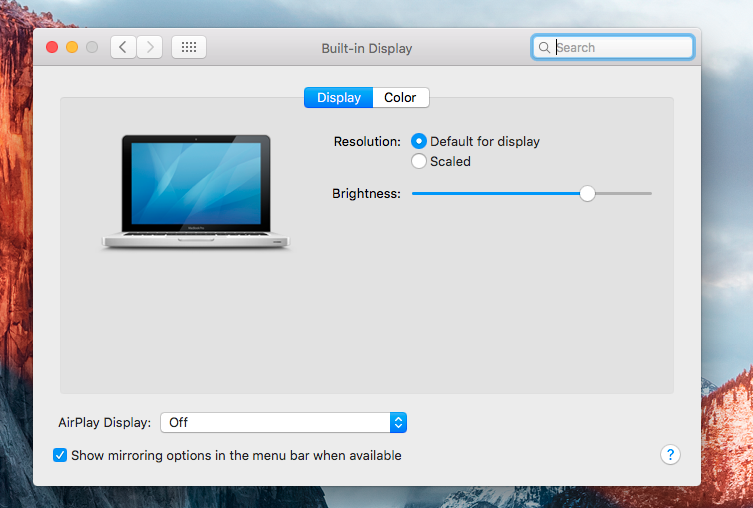Focus the Search input field

pos(620,47)
